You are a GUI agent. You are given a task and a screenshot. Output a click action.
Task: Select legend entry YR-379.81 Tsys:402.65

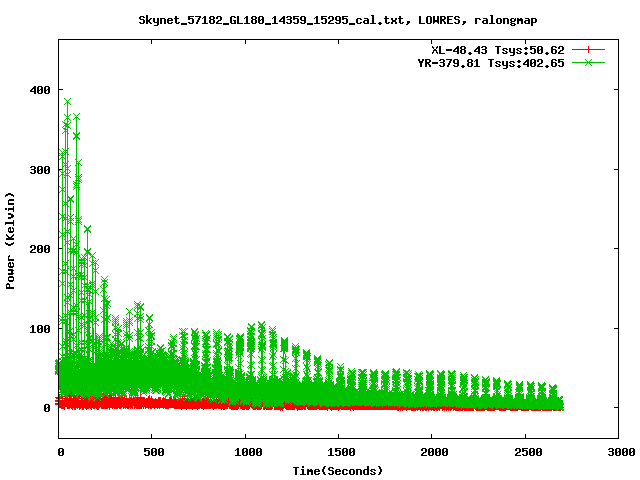tap(491, 63)
